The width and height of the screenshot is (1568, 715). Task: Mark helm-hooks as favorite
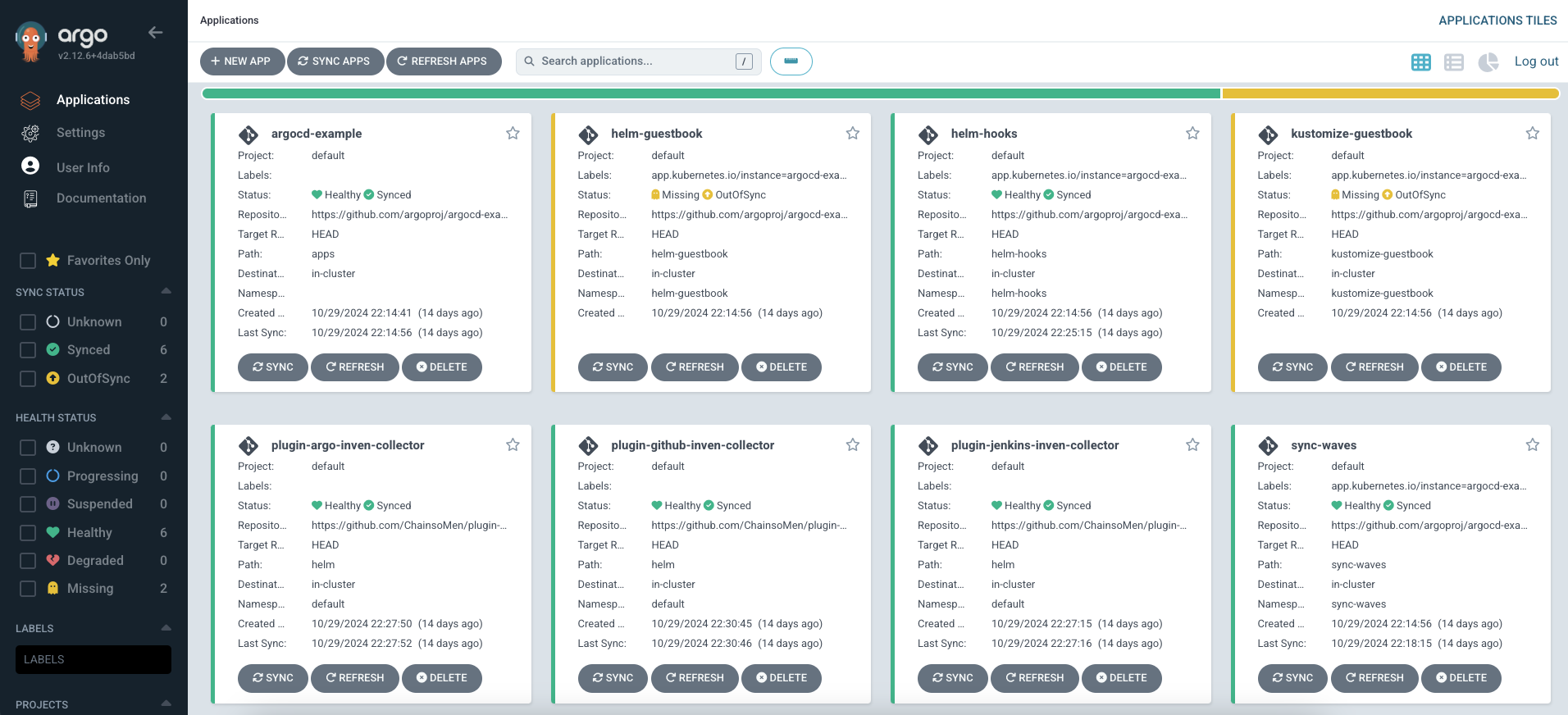[1192, 133]
